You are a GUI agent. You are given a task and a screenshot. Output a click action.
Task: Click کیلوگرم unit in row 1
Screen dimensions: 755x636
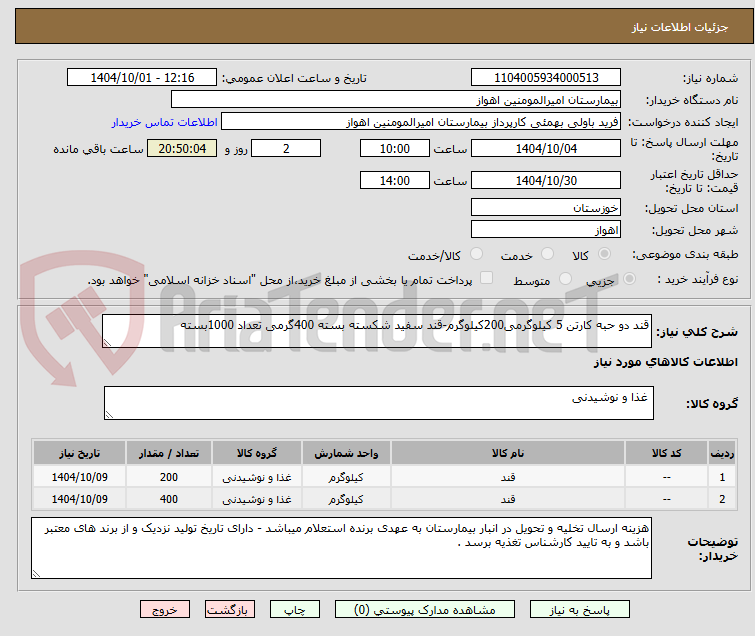point(346,477)
